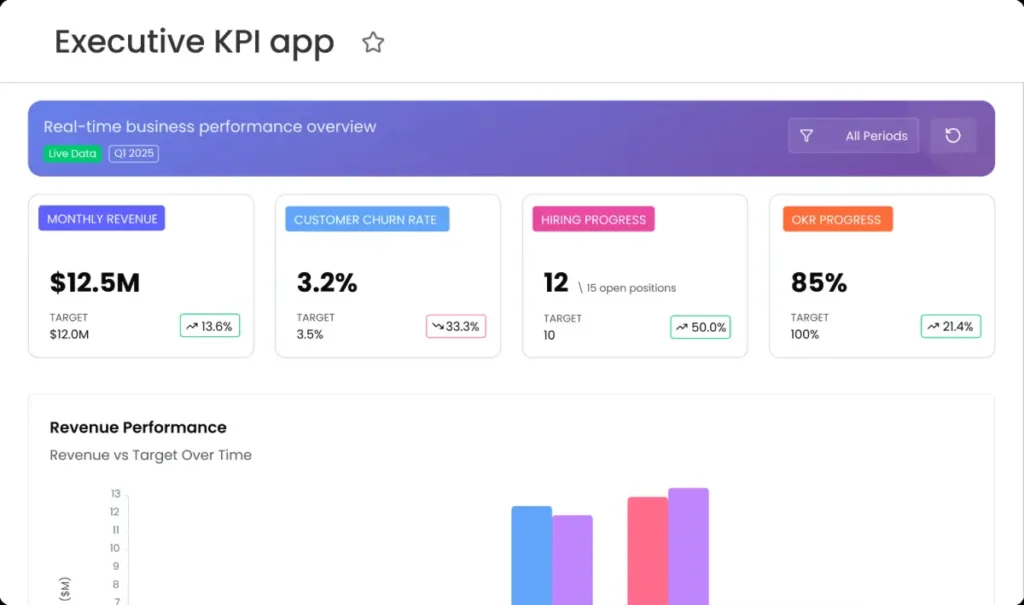Click the Executive KPI app title
1024x605 pixels.
(194, 42)
